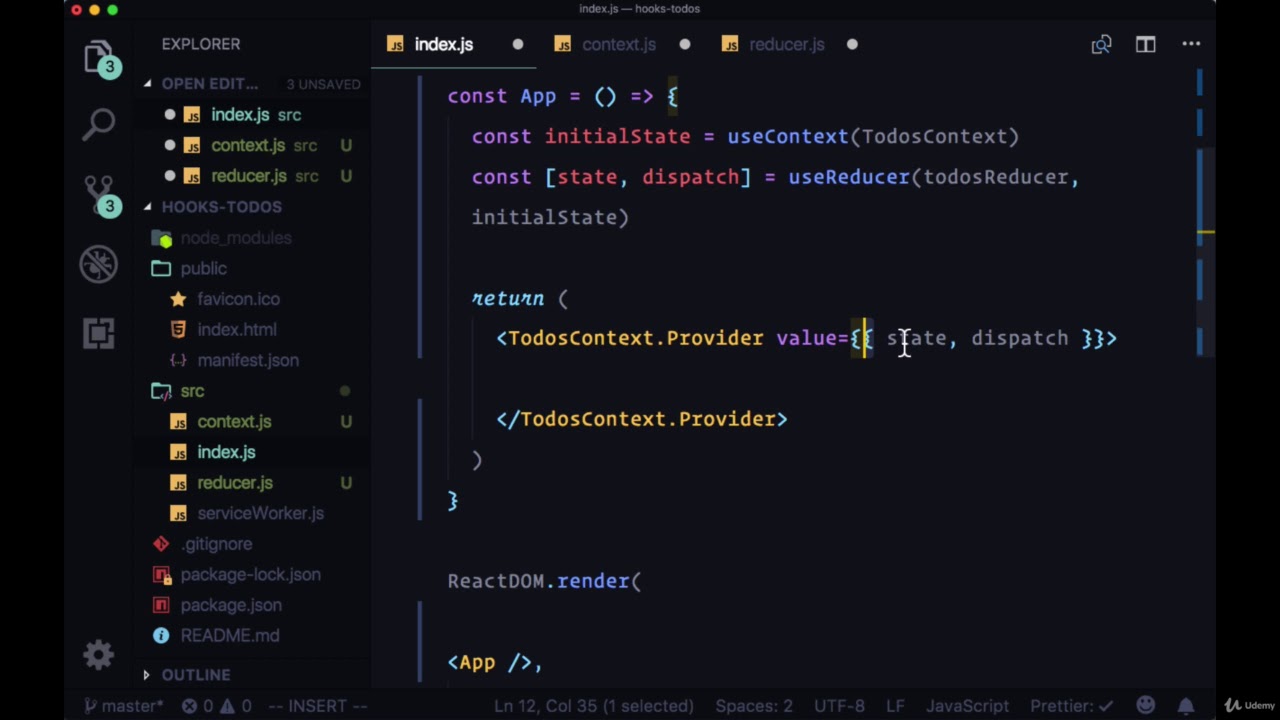Collapse the Open Editors section
Viewport: 1280px width, 720px height.
tap(148, 84)
